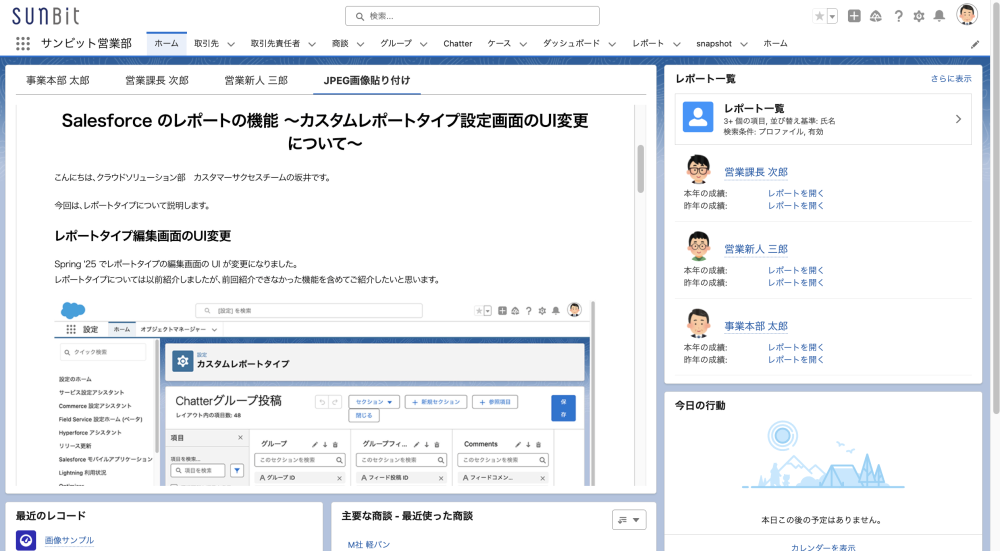Open the 商談 navigation tab
The height and width of the screenshot is (551, 1000).
pyautogui.click(x=340, y=43)
